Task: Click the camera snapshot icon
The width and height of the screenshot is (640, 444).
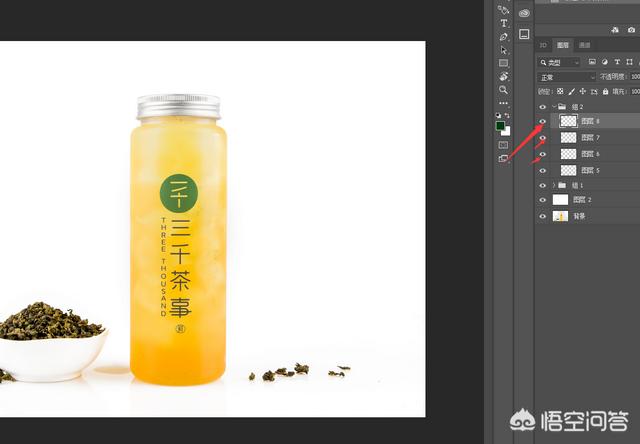Action: coord(631,30)
